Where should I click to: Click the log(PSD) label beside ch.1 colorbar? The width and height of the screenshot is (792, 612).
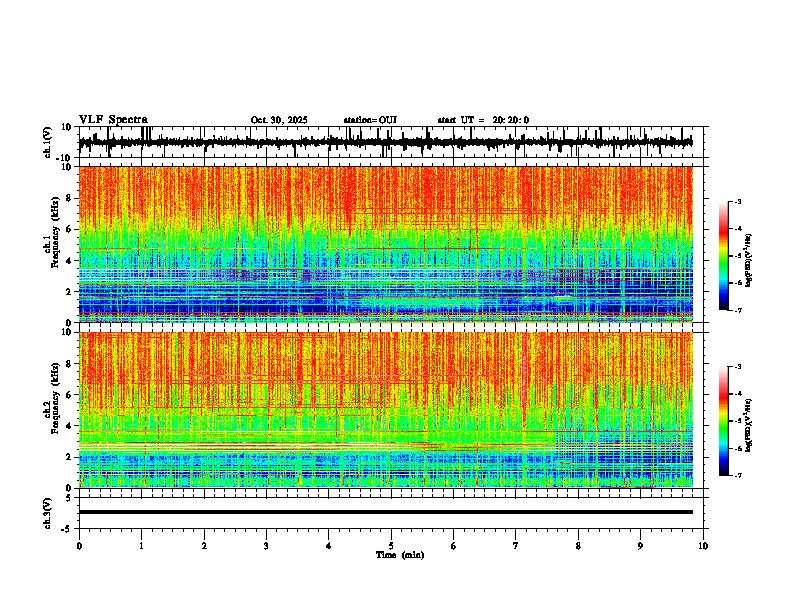pos(749,261)
